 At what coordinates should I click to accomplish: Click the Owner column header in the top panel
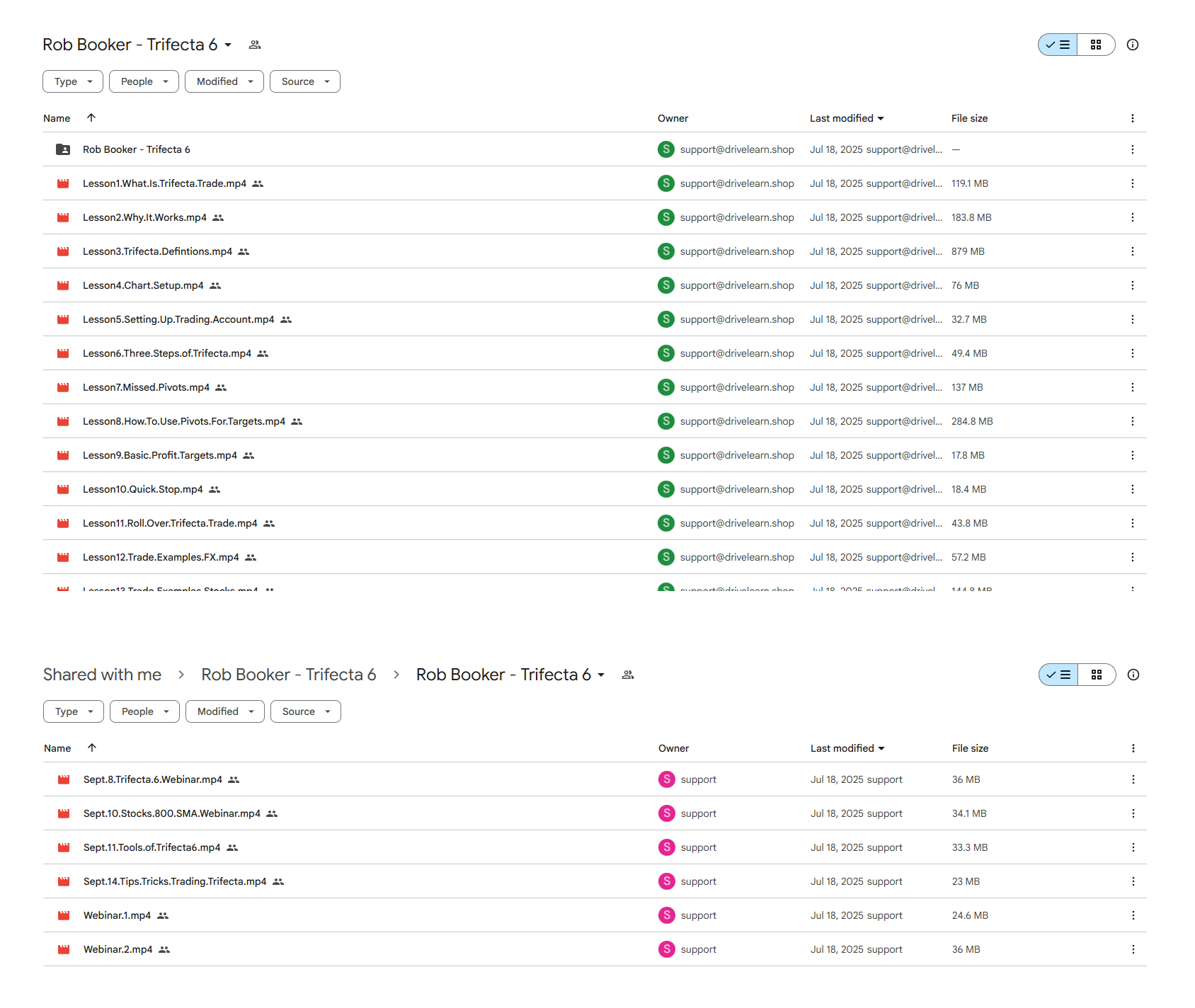tap(673, 118)
